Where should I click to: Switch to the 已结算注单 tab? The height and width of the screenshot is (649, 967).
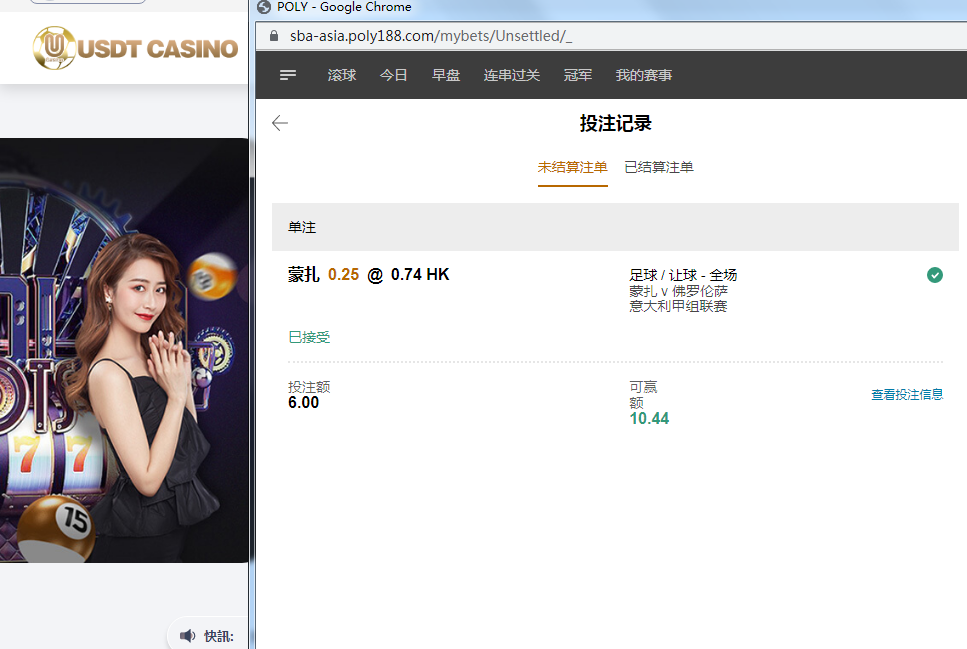[659, 167]
